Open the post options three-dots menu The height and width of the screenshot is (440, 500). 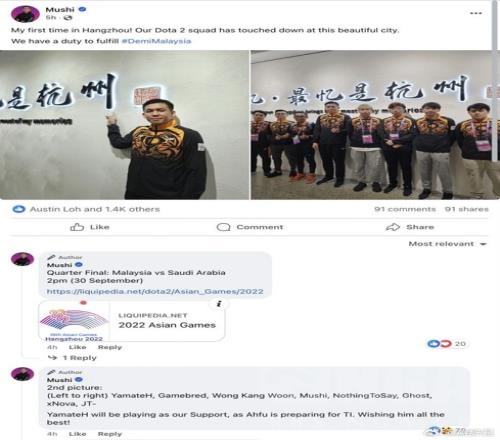(476, 13)
